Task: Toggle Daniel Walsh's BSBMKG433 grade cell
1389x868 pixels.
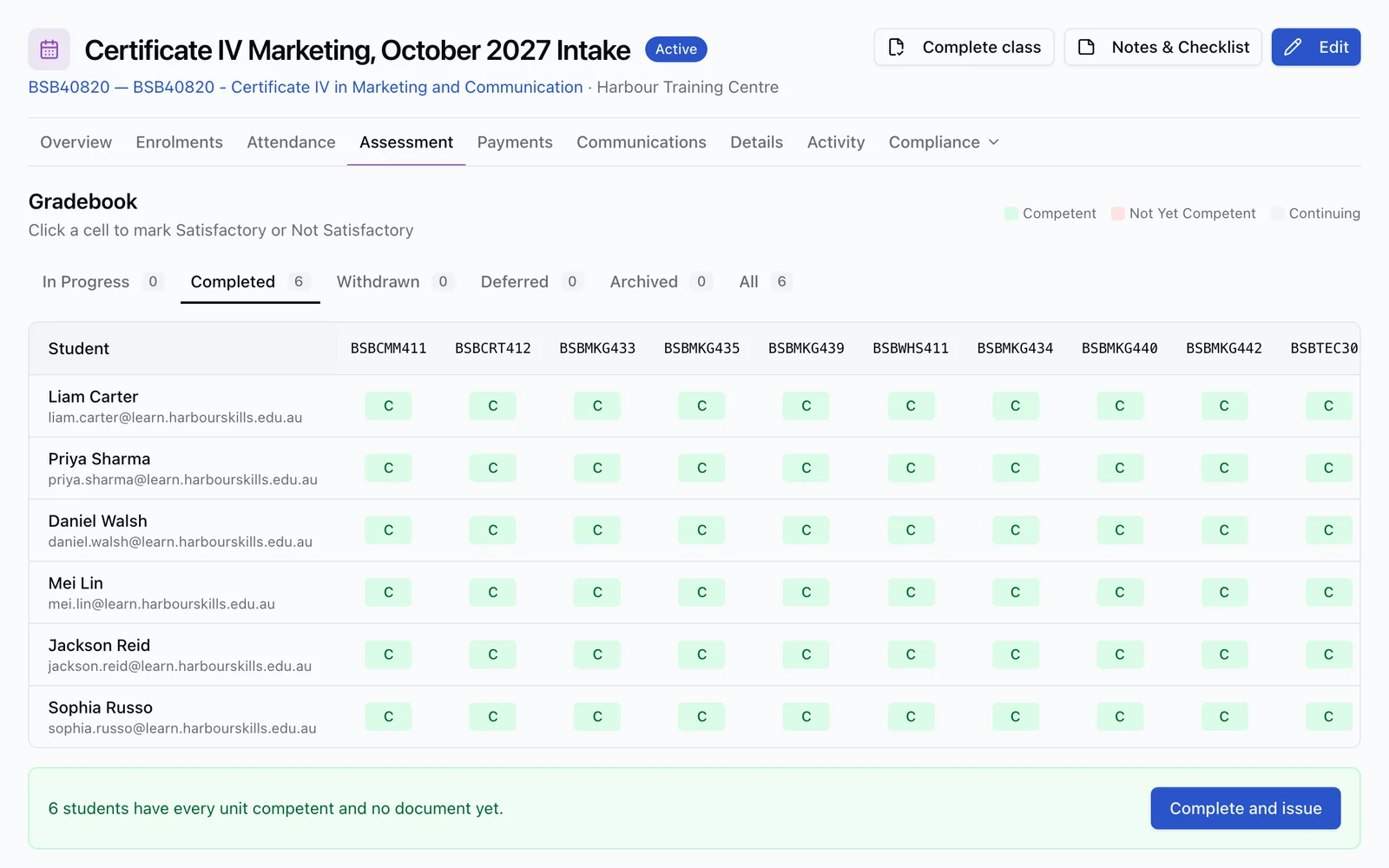Action: click(597, 530)
